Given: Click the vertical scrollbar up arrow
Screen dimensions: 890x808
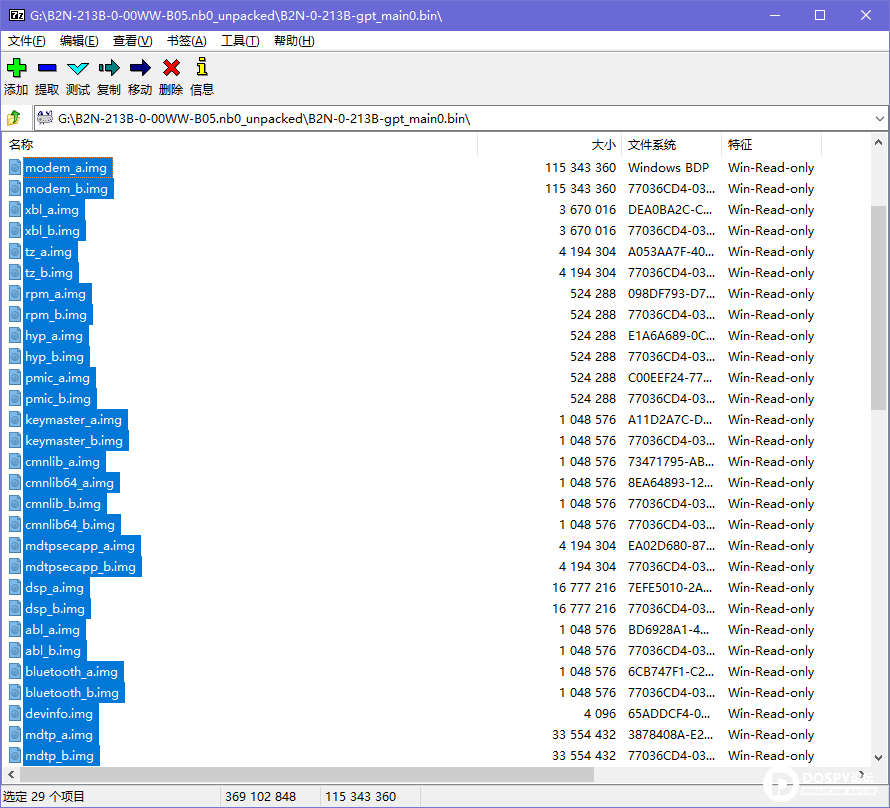Looking at the screenshot, I should 879,142.
